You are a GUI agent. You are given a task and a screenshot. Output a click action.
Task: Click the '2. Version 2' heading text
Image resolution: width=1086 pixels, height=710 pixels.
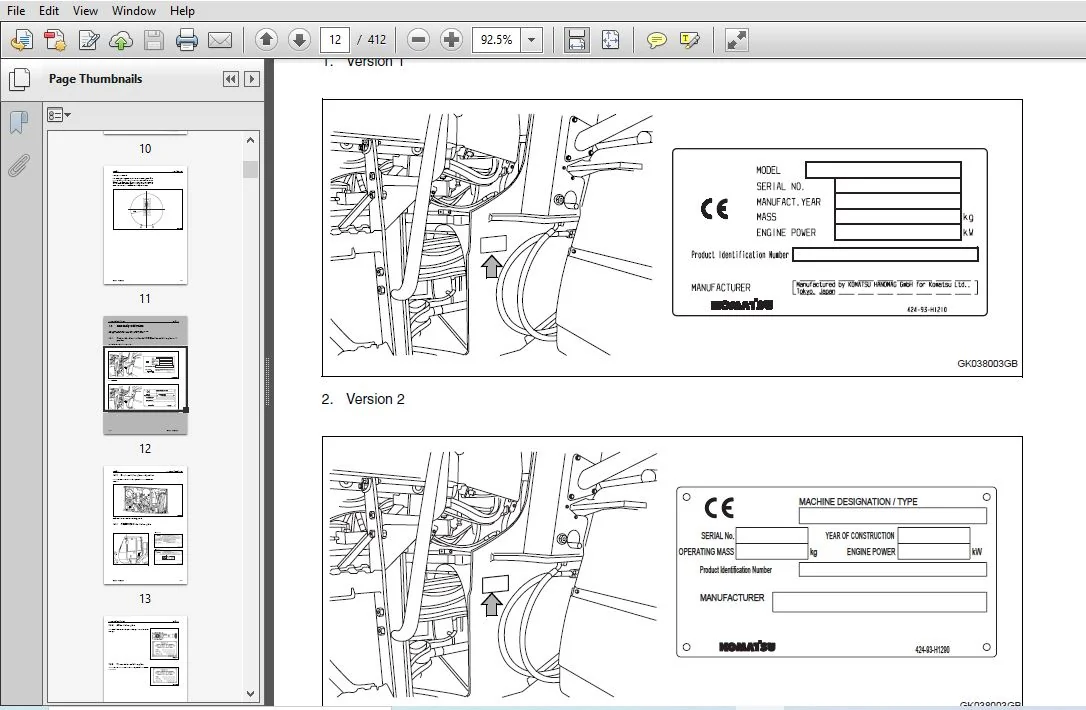(x=363, y=399)
